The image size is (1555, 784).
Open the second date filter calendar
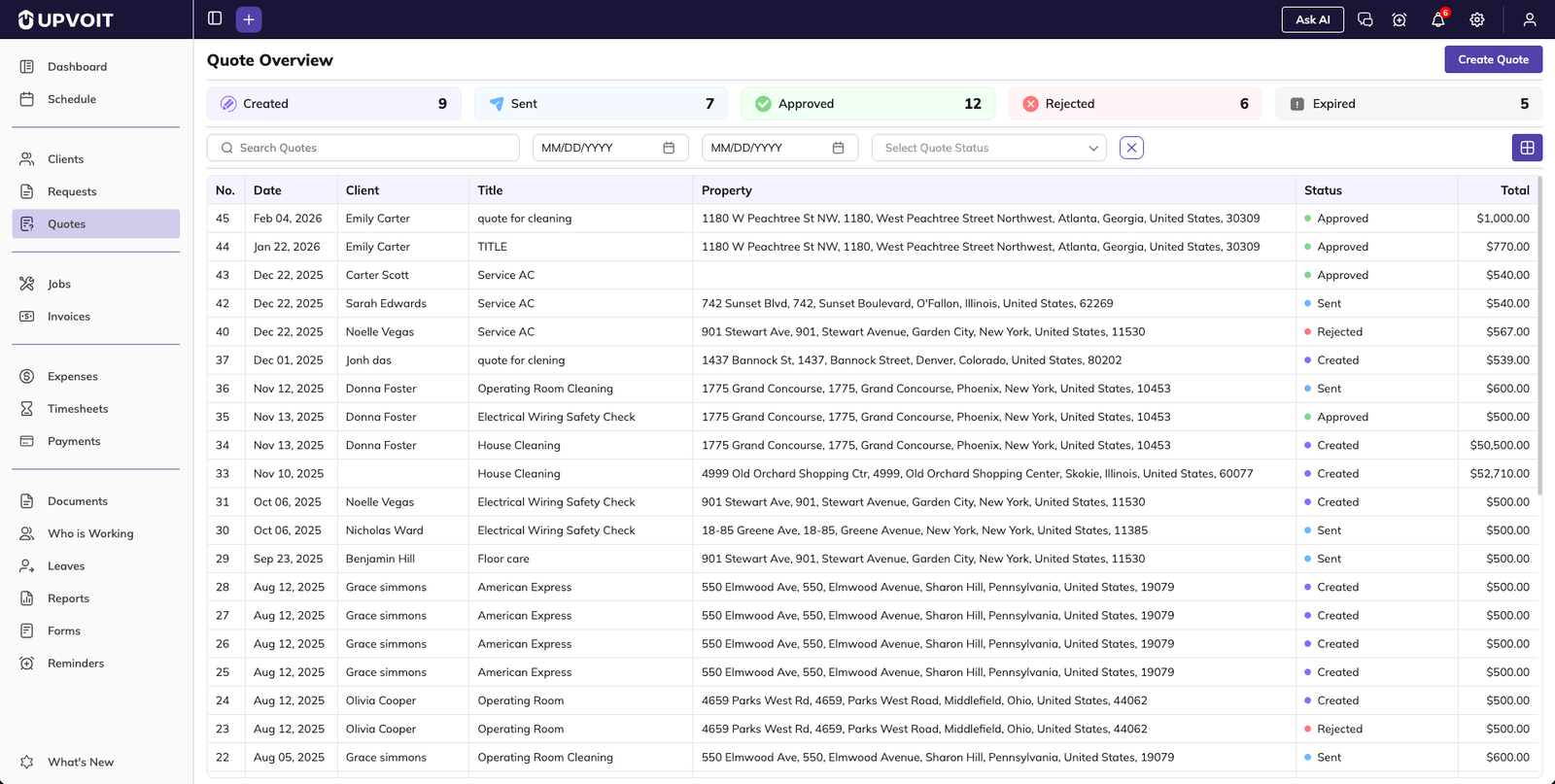pyautogui.click(x=838, y=148)
